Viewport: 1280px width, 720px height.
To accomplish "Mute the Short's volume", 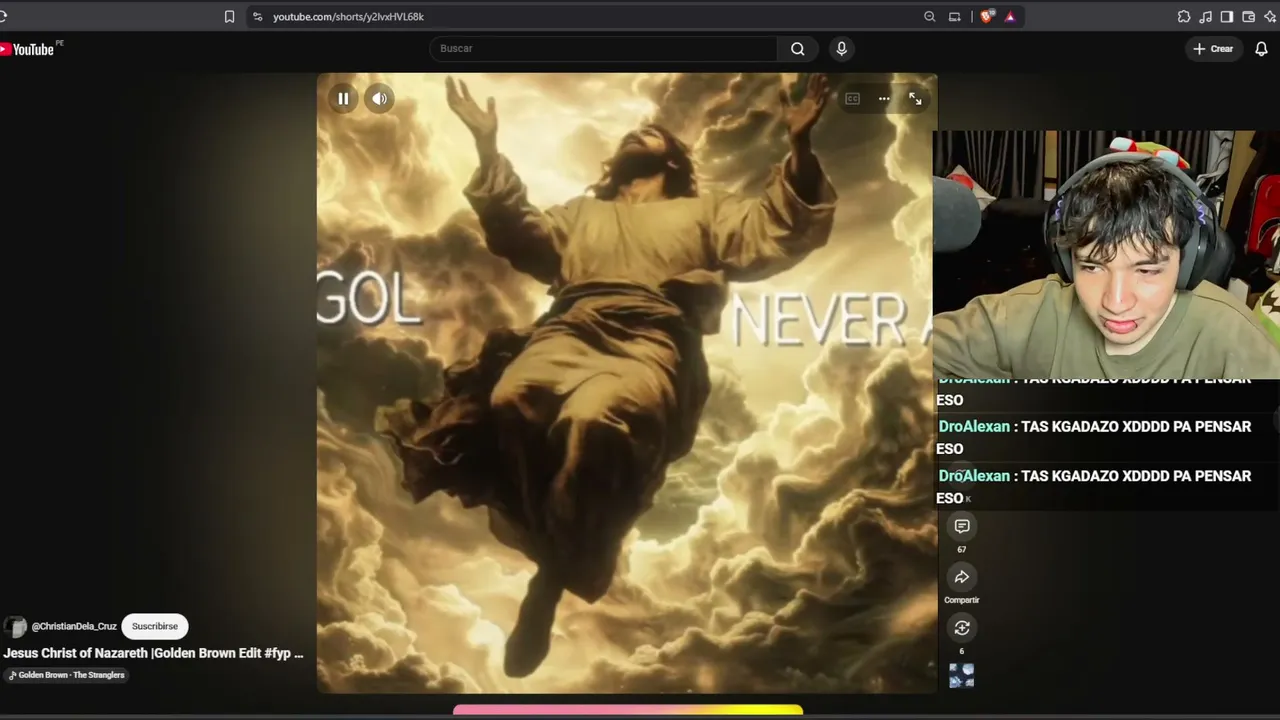I will click(380, 99).
